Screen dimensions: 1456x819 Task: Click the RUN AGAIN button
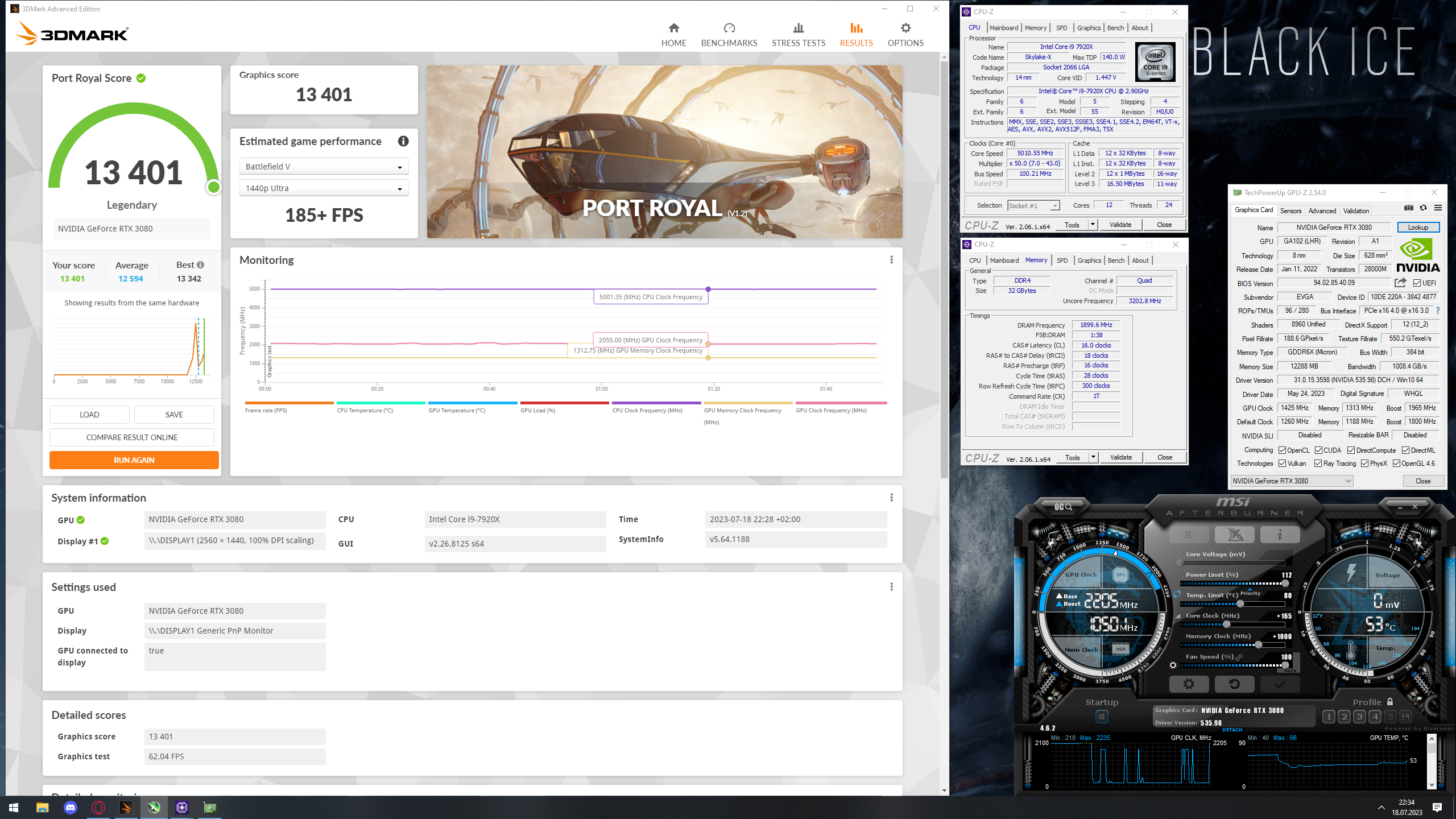[134, 460]
